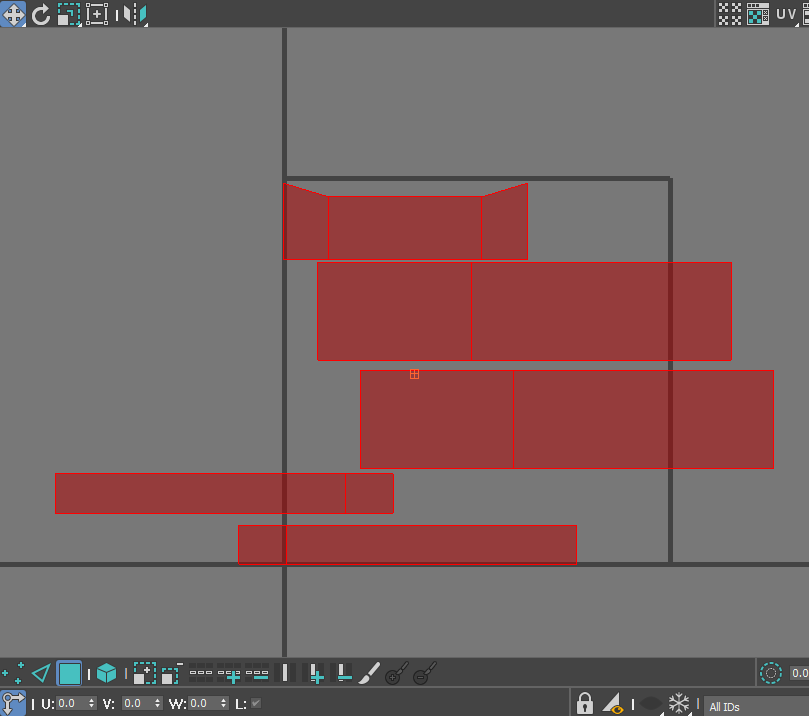This screenshot has height=716, width=809.
Task: Click the Loop UV selection icon
Action: coord(201,673)
